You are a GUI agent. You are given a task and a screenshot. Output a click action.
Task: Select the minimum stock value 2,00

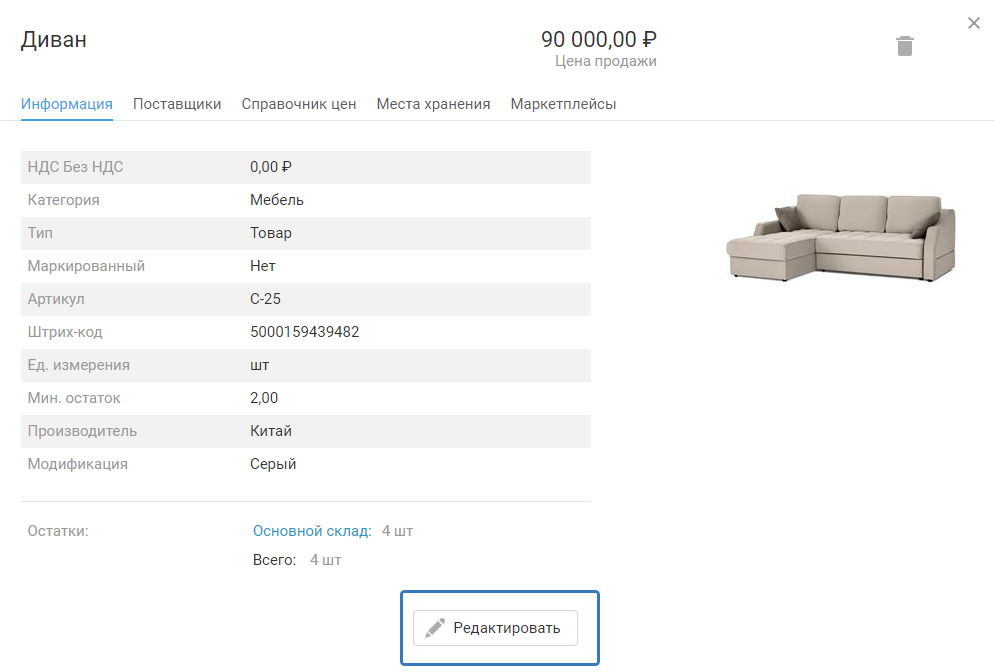pos(264,397)
